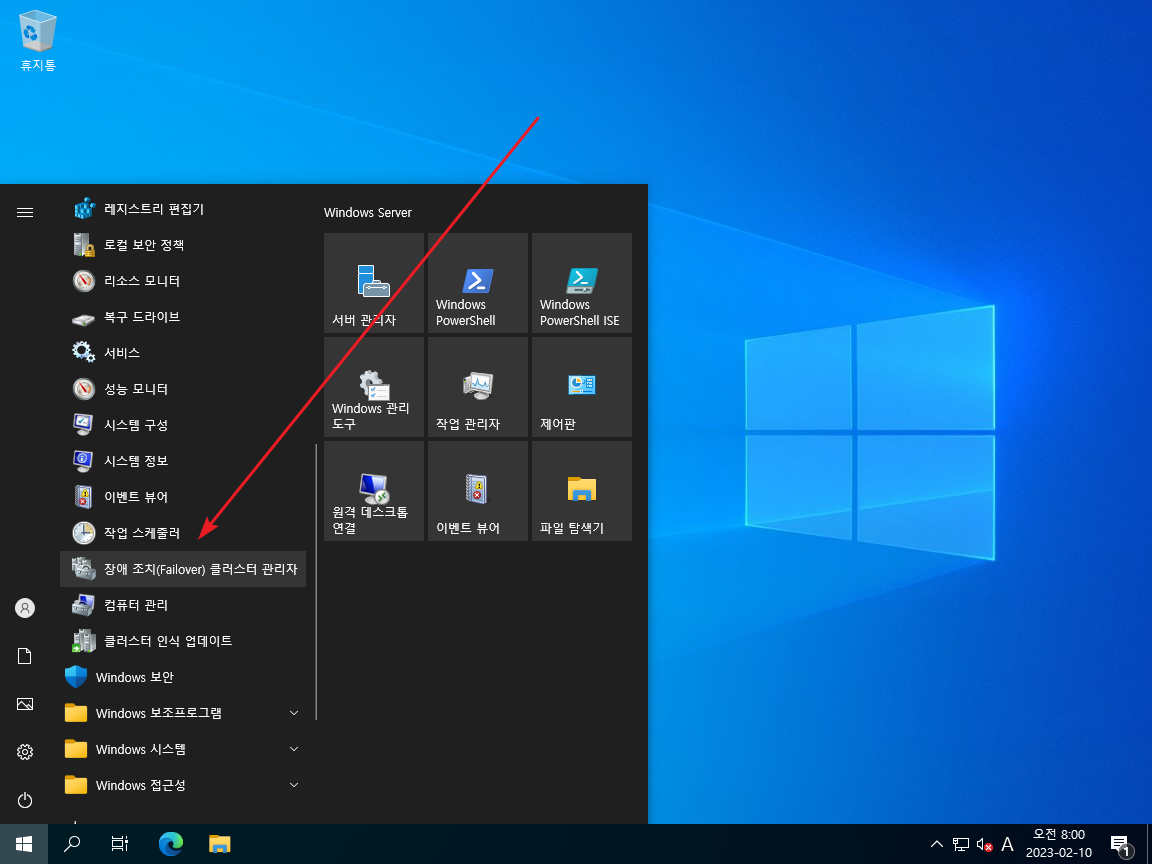Launch 작업 스케줄러
Viewport: 1152px width, 864px height.
point(183,533)
